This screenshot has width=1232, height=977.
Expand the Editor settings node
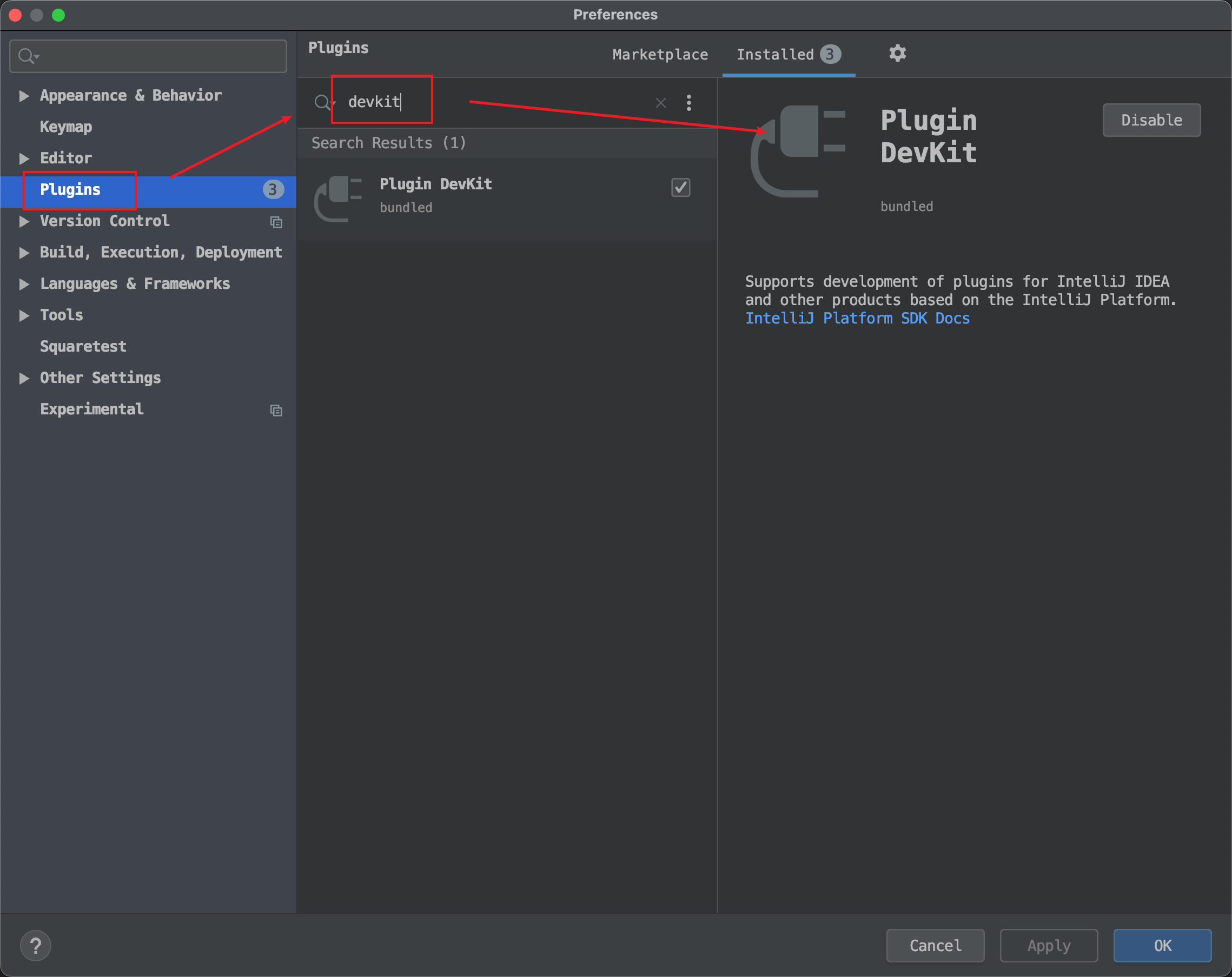(23, 159)
